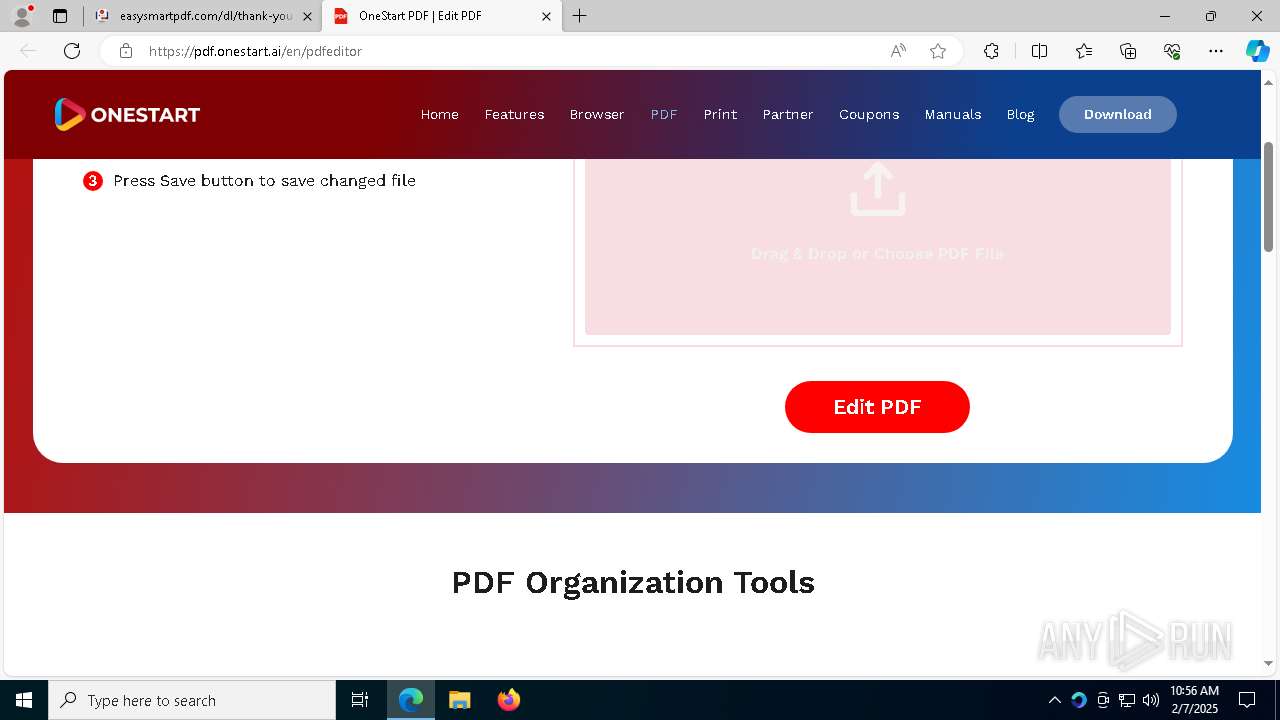Open Browser navigation item
This screenshot has height=720, width=1280.
coord(597,115)
